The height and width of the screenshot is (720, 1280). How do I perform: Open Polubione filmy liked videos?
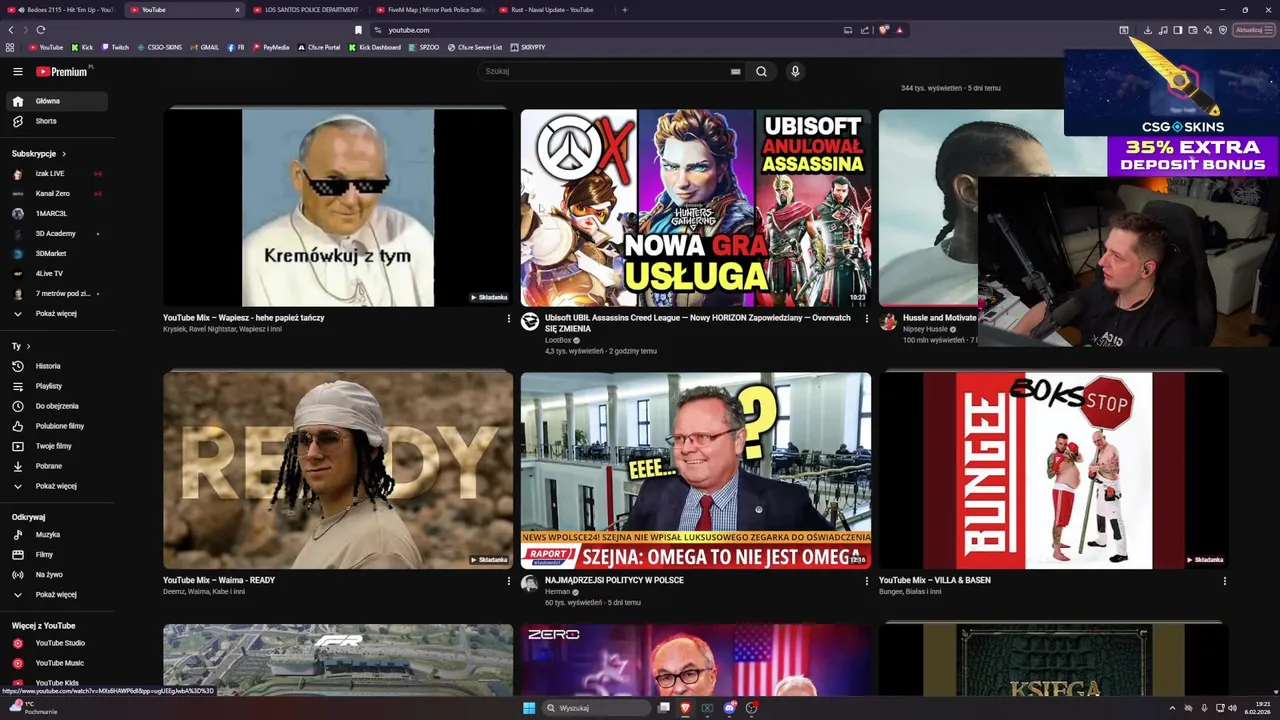coord(57,426)
